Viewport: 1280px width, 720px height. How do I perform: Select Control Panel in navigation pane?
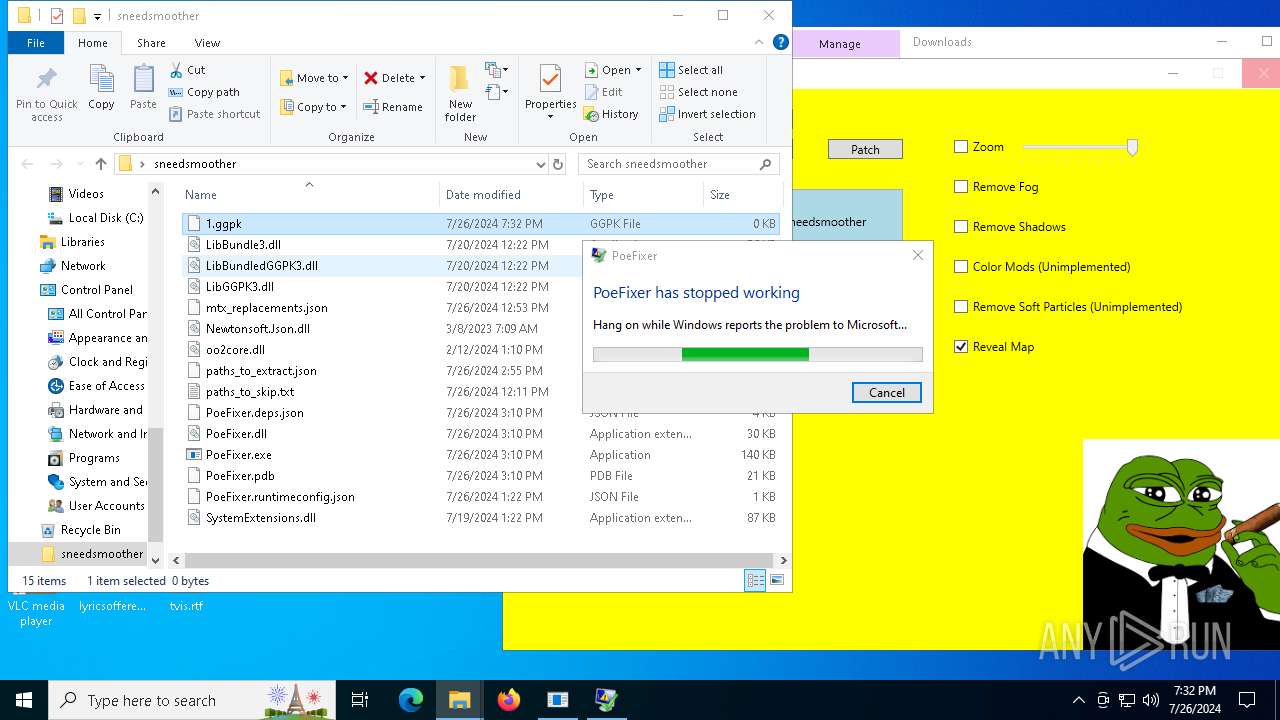[x=97, y=290]
